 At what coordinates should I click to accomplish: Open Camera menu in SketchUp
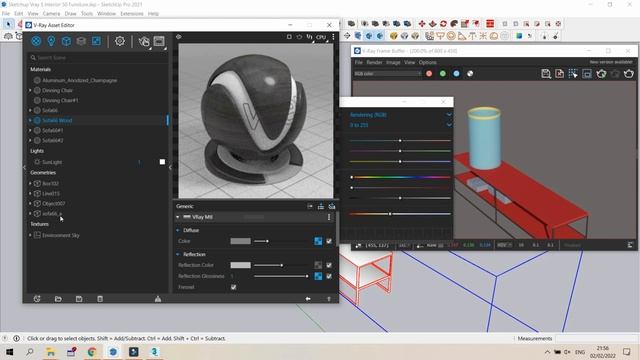click(x=51, y=13)
